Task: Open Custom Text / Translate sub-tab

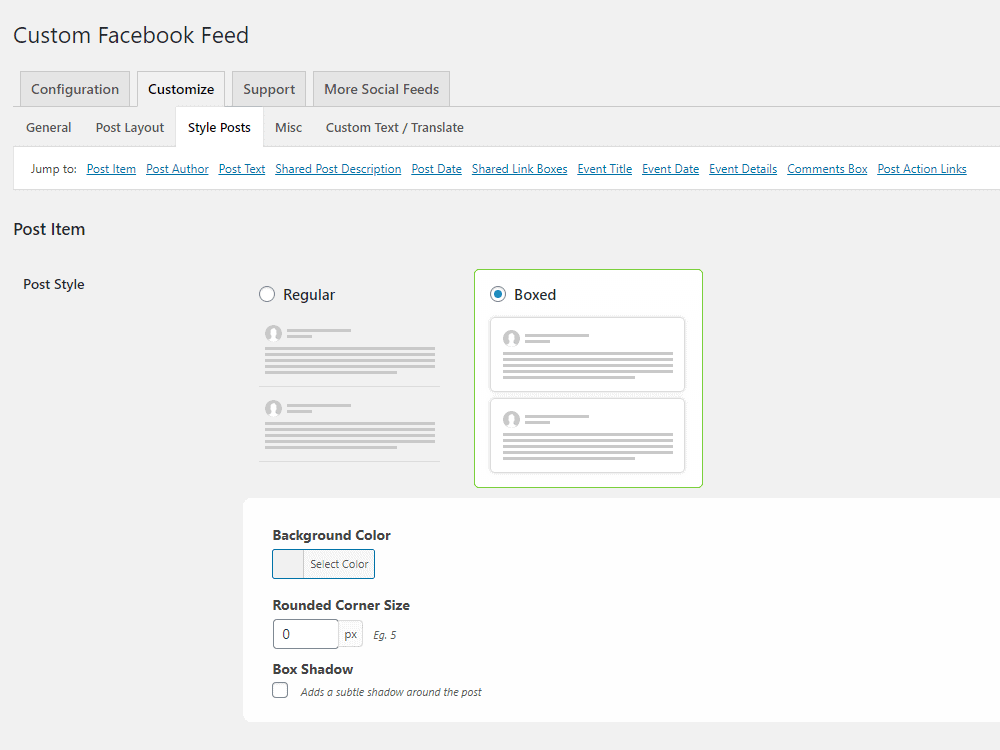Action: 395,128
